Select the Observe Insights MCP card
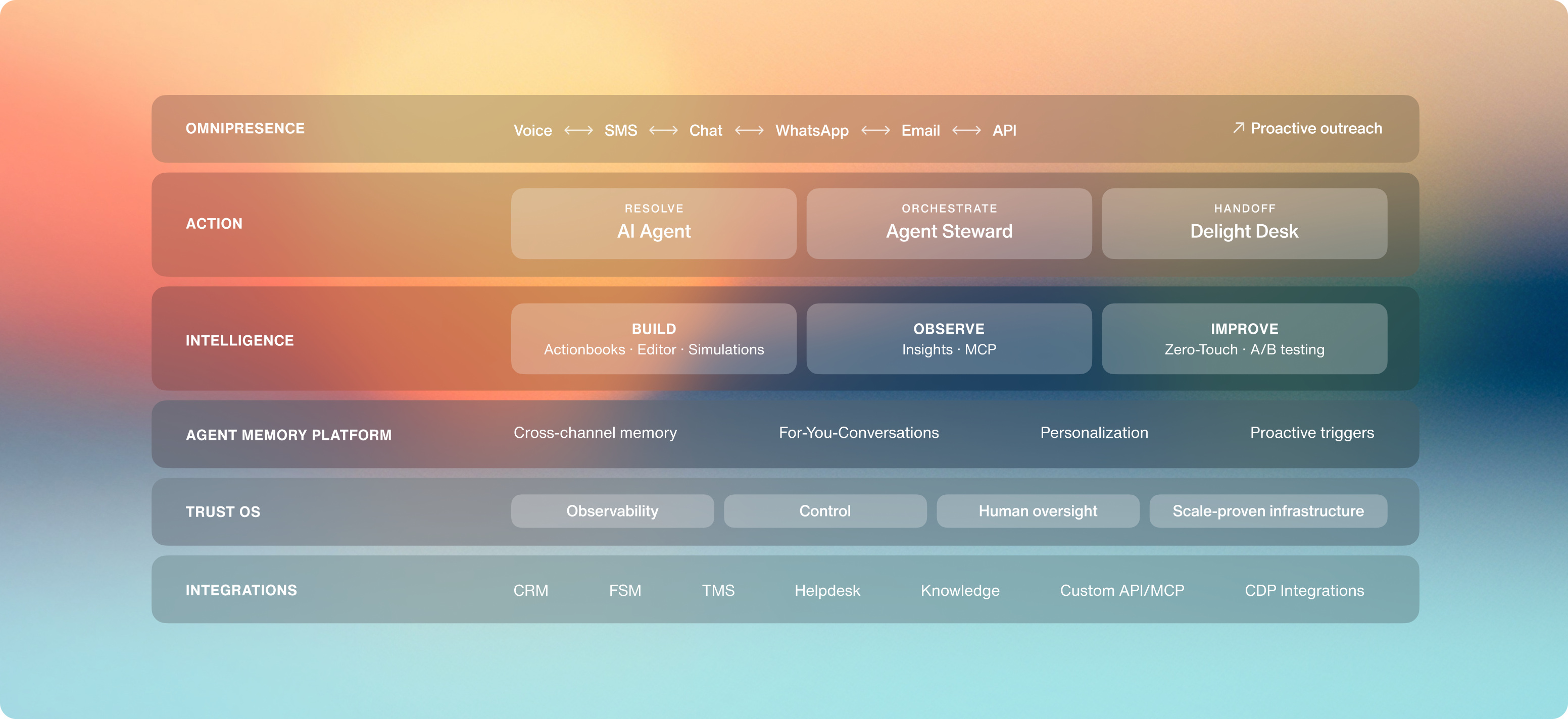 click(949, 339)
